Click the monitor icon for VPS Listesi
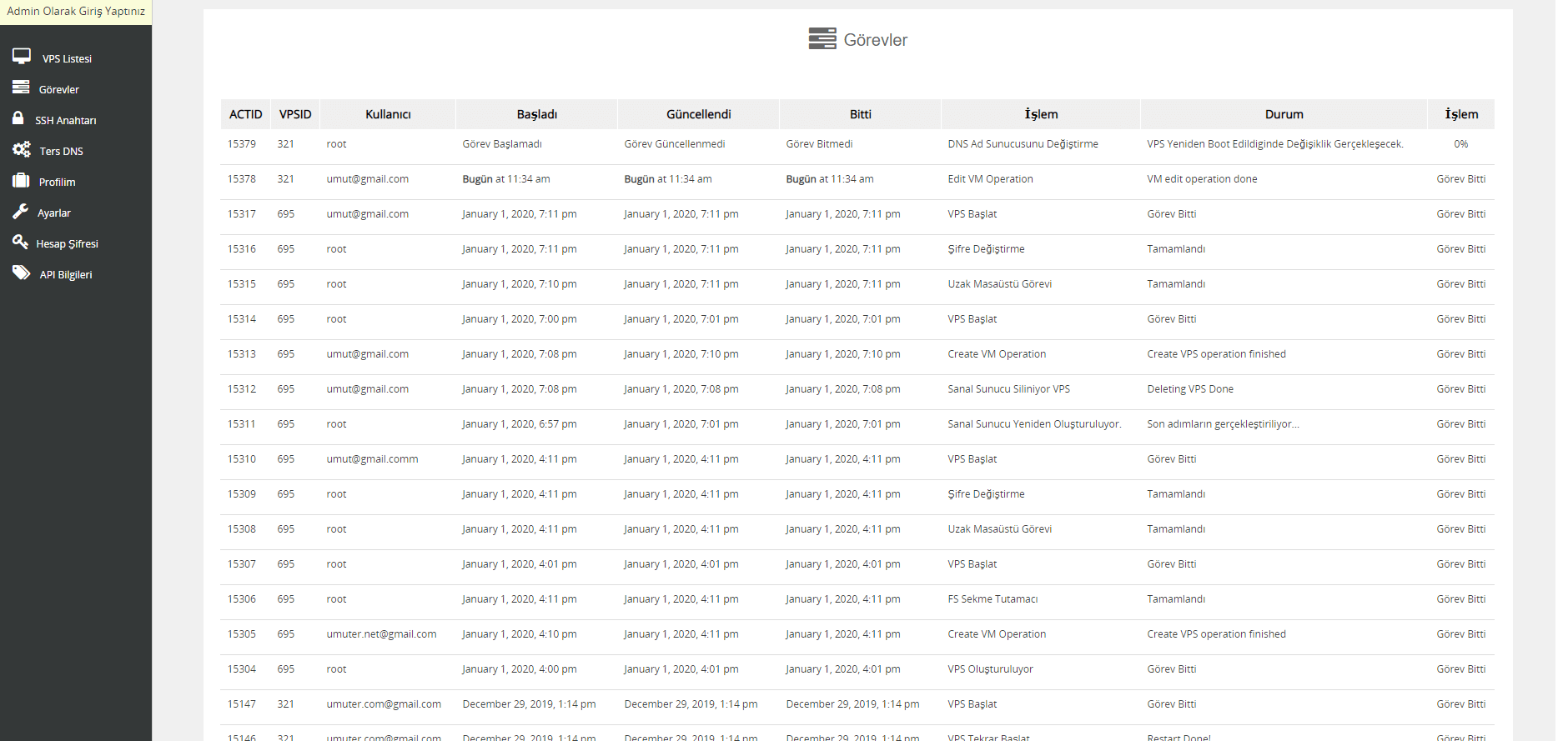The height and width of the screenshot is (741, 1568). [x=22, y=57]
